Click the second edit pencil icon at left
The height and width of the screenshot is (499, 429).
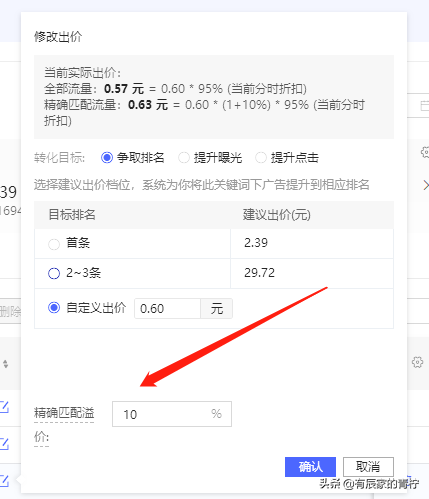(x=4, y=444)
